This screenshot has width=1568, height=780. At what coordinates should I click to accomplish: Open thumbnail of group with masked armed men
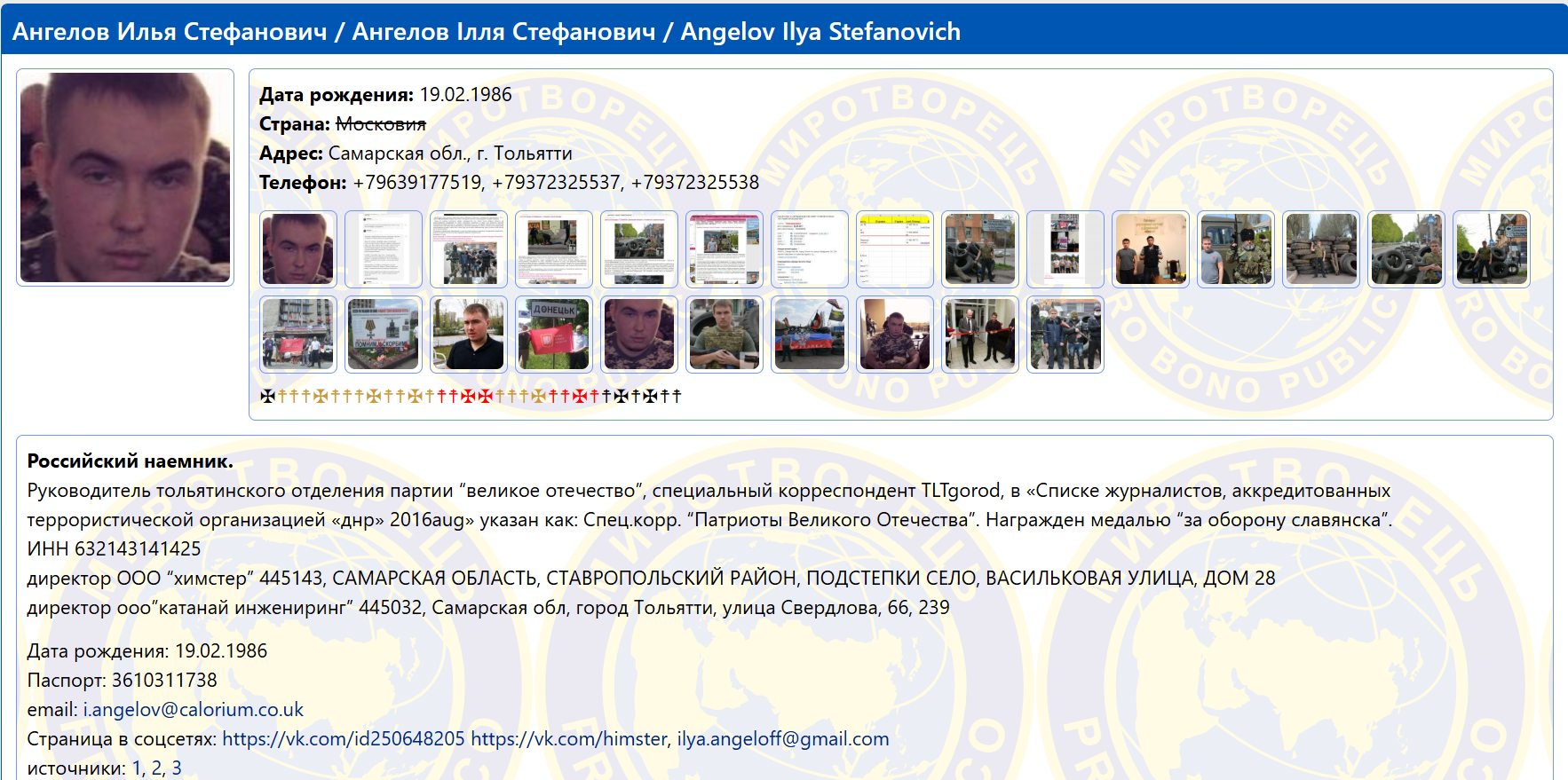(x=1065, y=335)
